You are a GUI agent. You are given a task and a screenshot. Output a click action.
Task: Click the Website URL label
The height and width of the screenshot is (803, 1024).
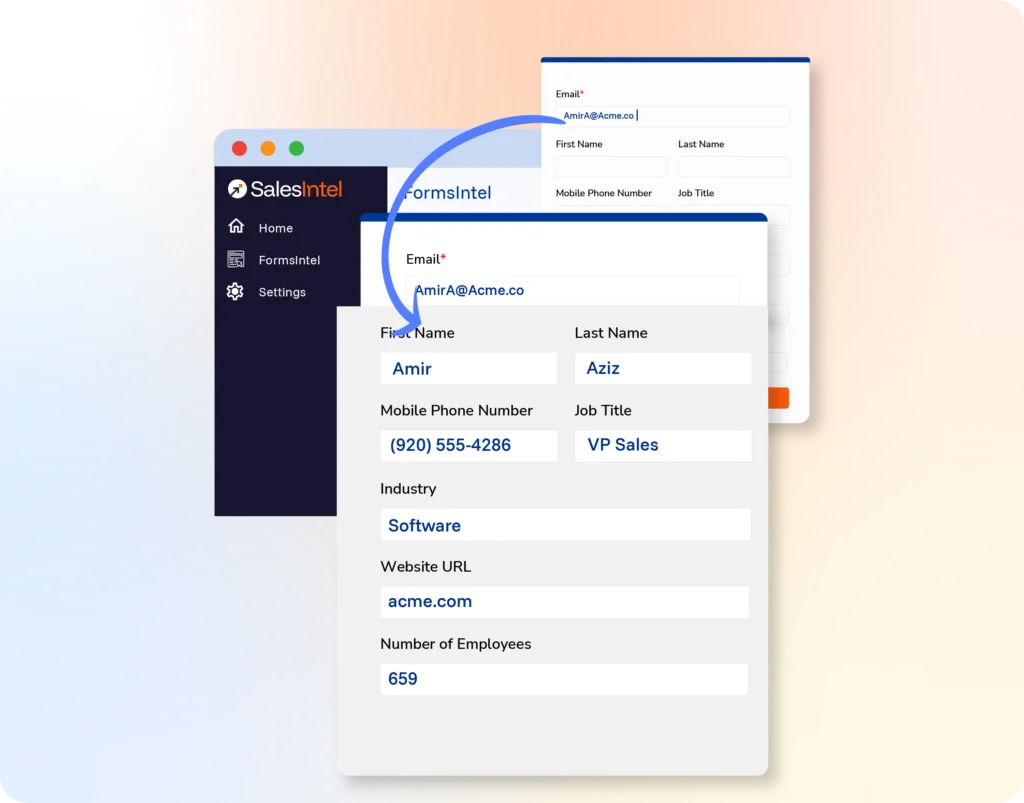tap(426, 567)
